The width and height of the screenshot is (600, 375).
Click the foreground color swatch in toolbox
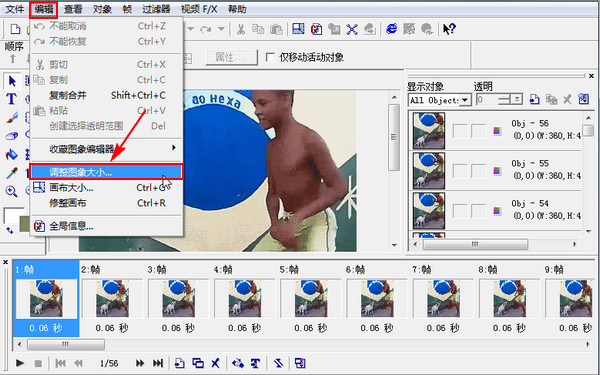tap(13, 215)
